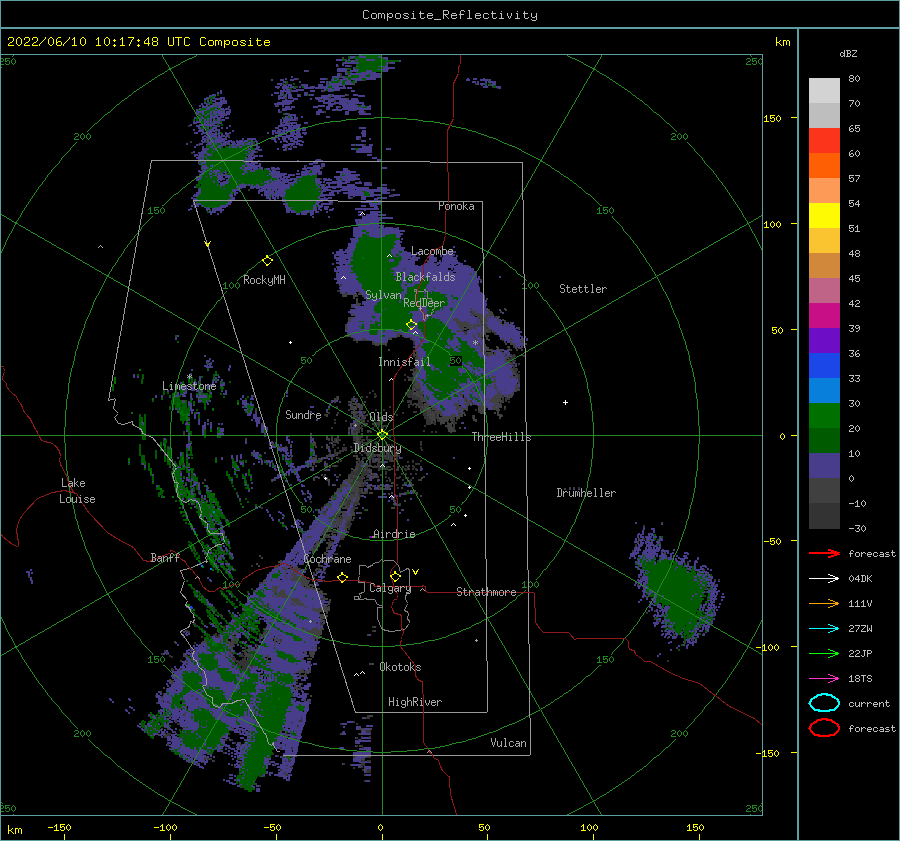Click the Lacombe city label

tap(432, 251)
